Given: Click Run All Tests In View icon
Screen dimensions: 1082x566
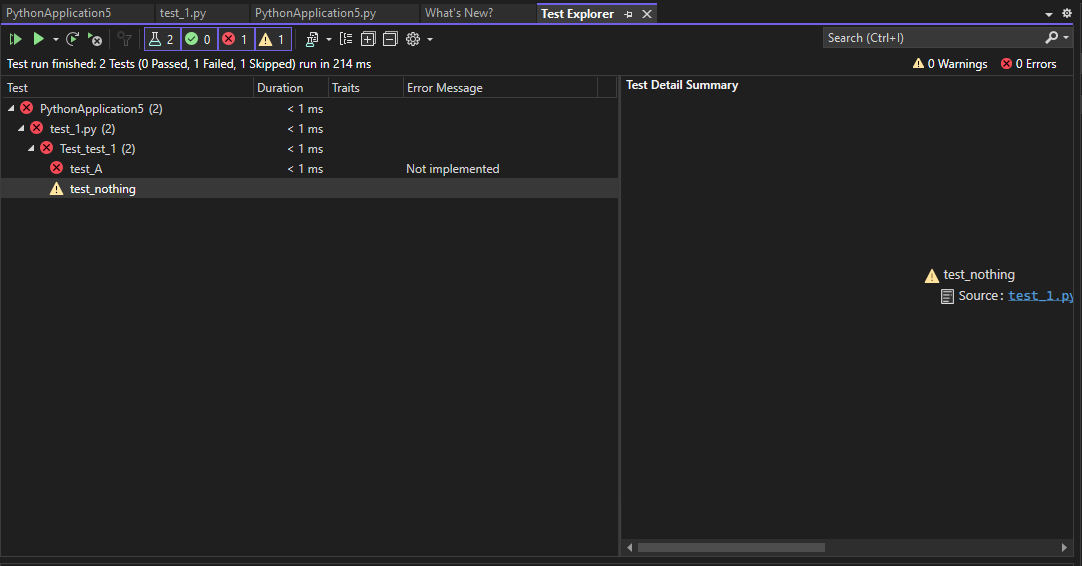Looking at the screenshot, I should click(x=15, y=39).
